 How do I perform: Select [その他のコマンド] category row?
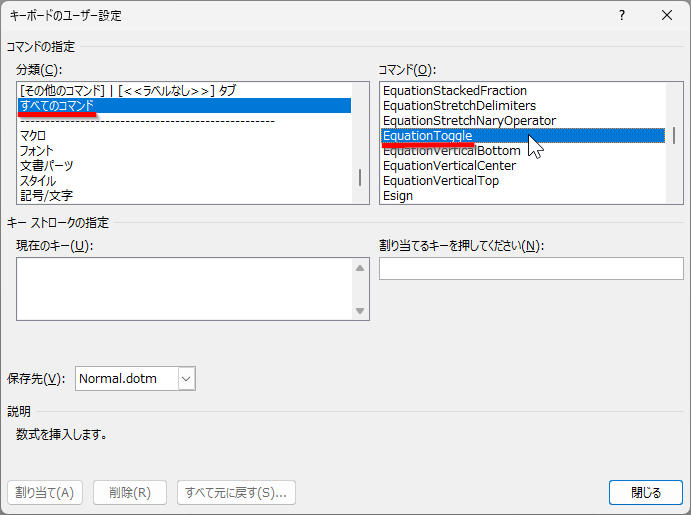coord(185,90)
